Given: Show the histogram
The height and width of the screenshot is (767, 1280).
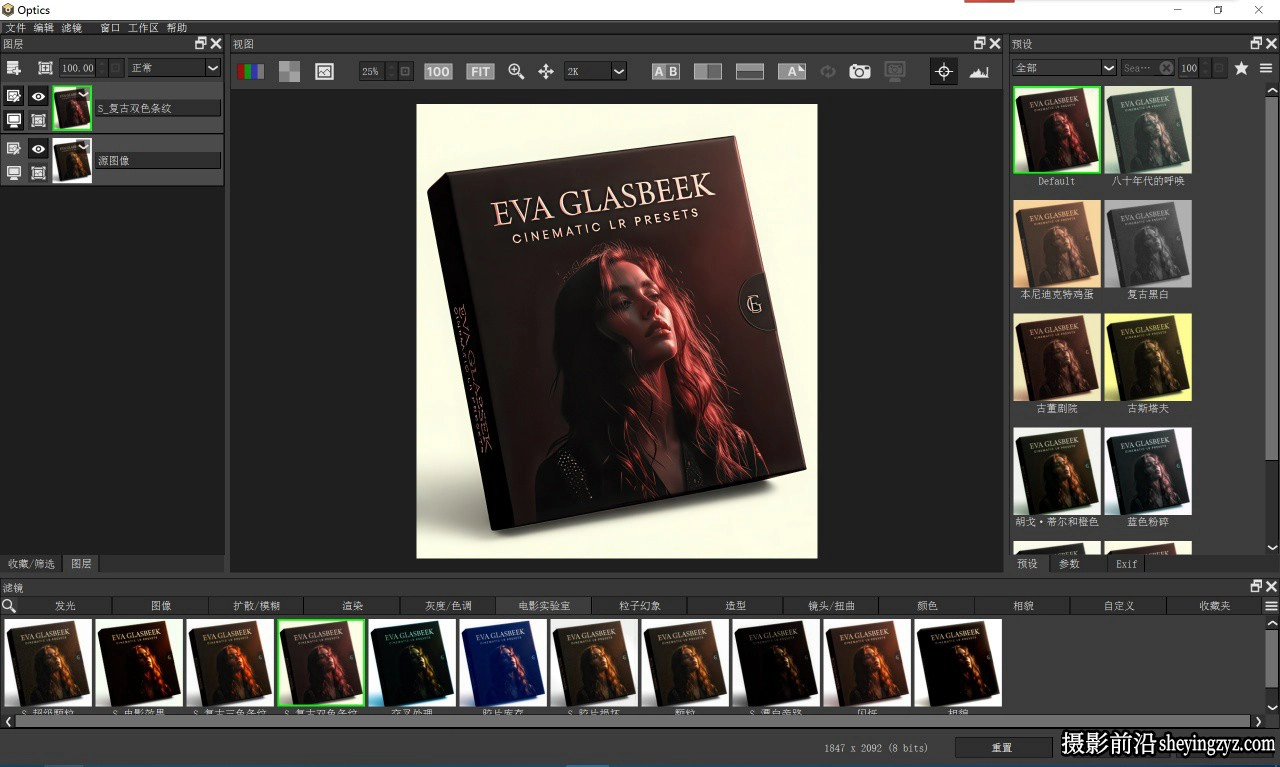Looking at the screenshot, I should click(x=979, y=71).
